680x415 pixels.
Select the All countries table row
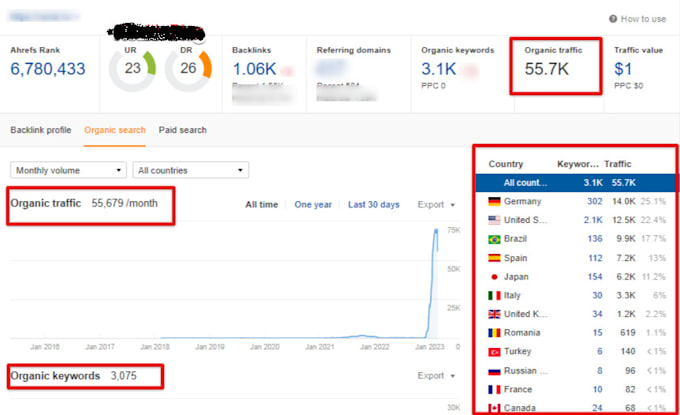coord(576,183)
